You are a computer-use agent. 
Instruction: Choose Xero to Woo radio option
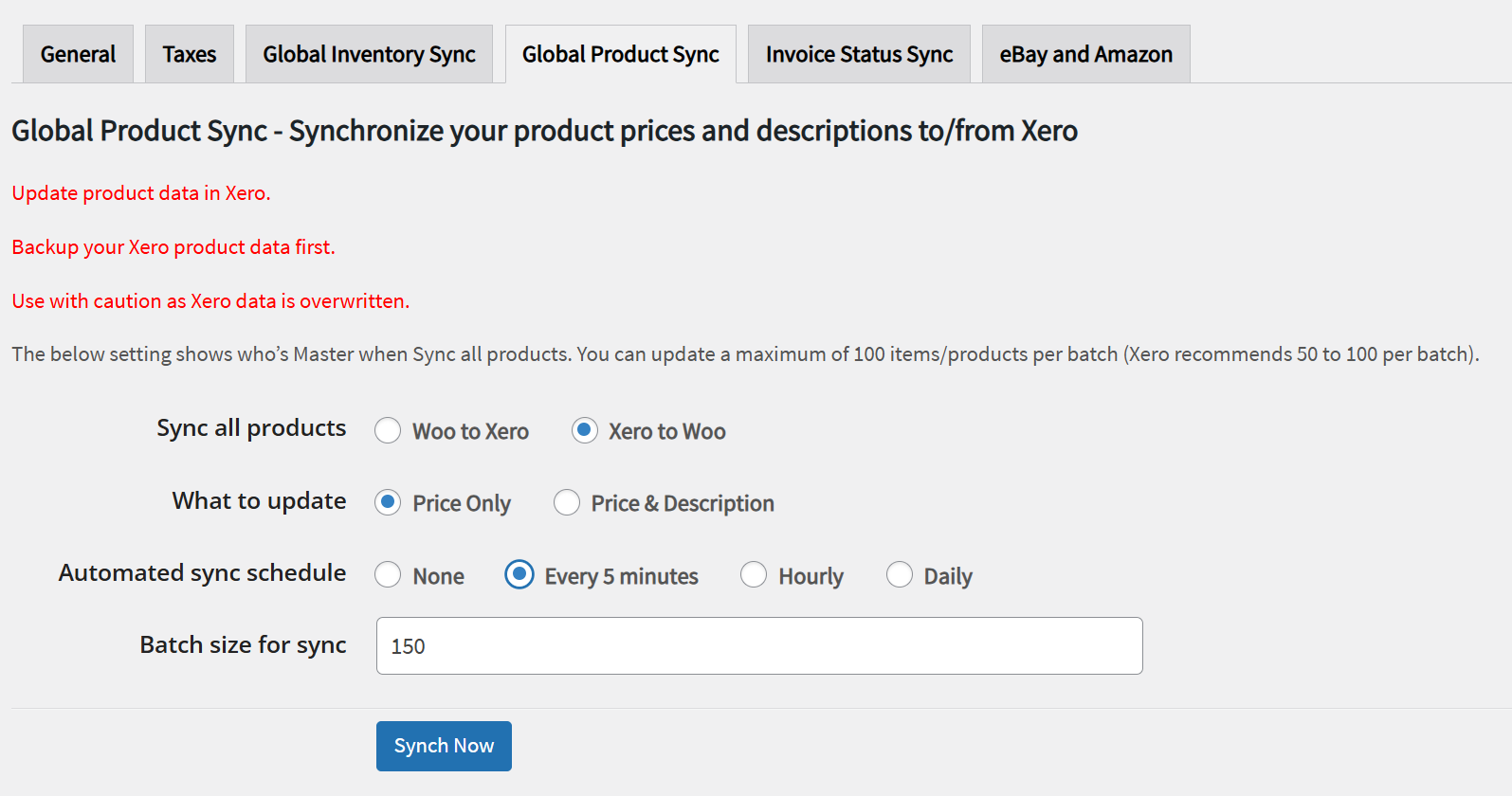coord(585,431)
